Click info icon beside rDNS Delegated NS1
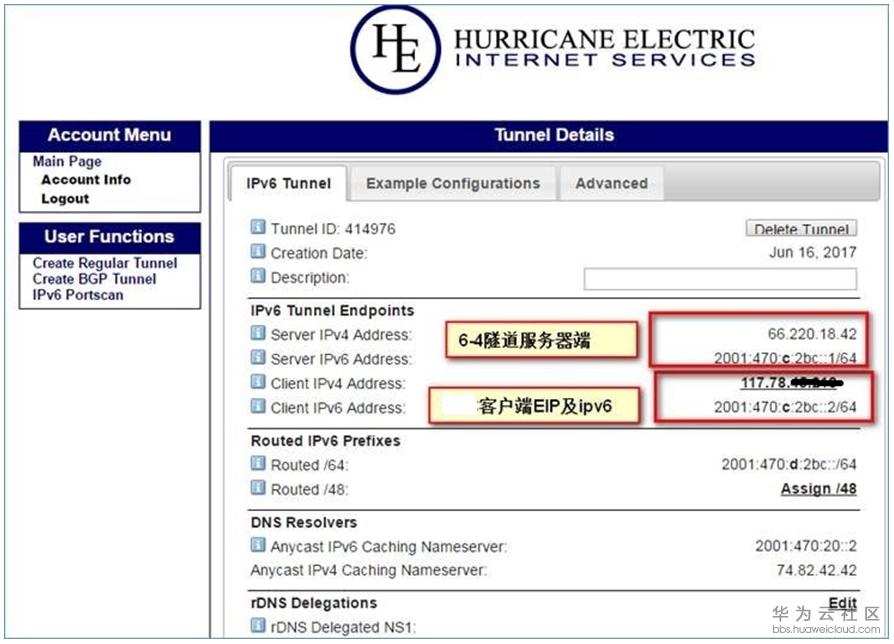This screenshot has width=894, height=644. point(258,626)
